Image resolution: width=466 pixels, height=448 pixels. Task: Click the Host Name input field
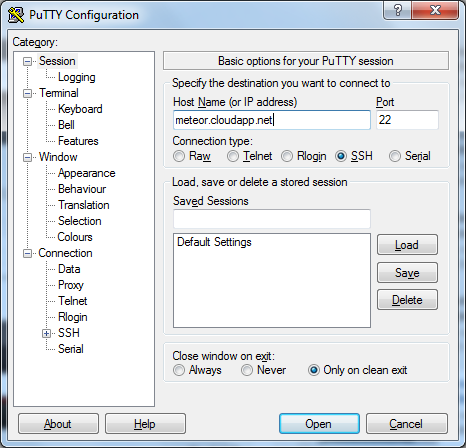point(272,120)
